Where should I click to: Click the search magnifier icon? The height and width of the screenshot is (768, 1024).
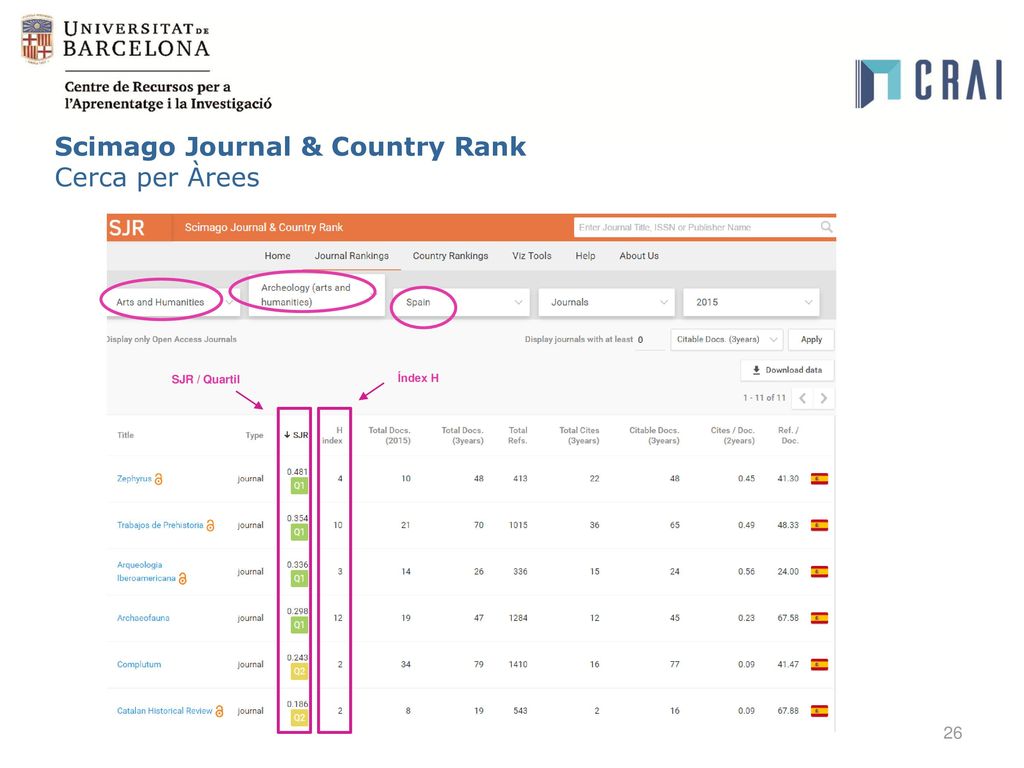pos(826,227)
